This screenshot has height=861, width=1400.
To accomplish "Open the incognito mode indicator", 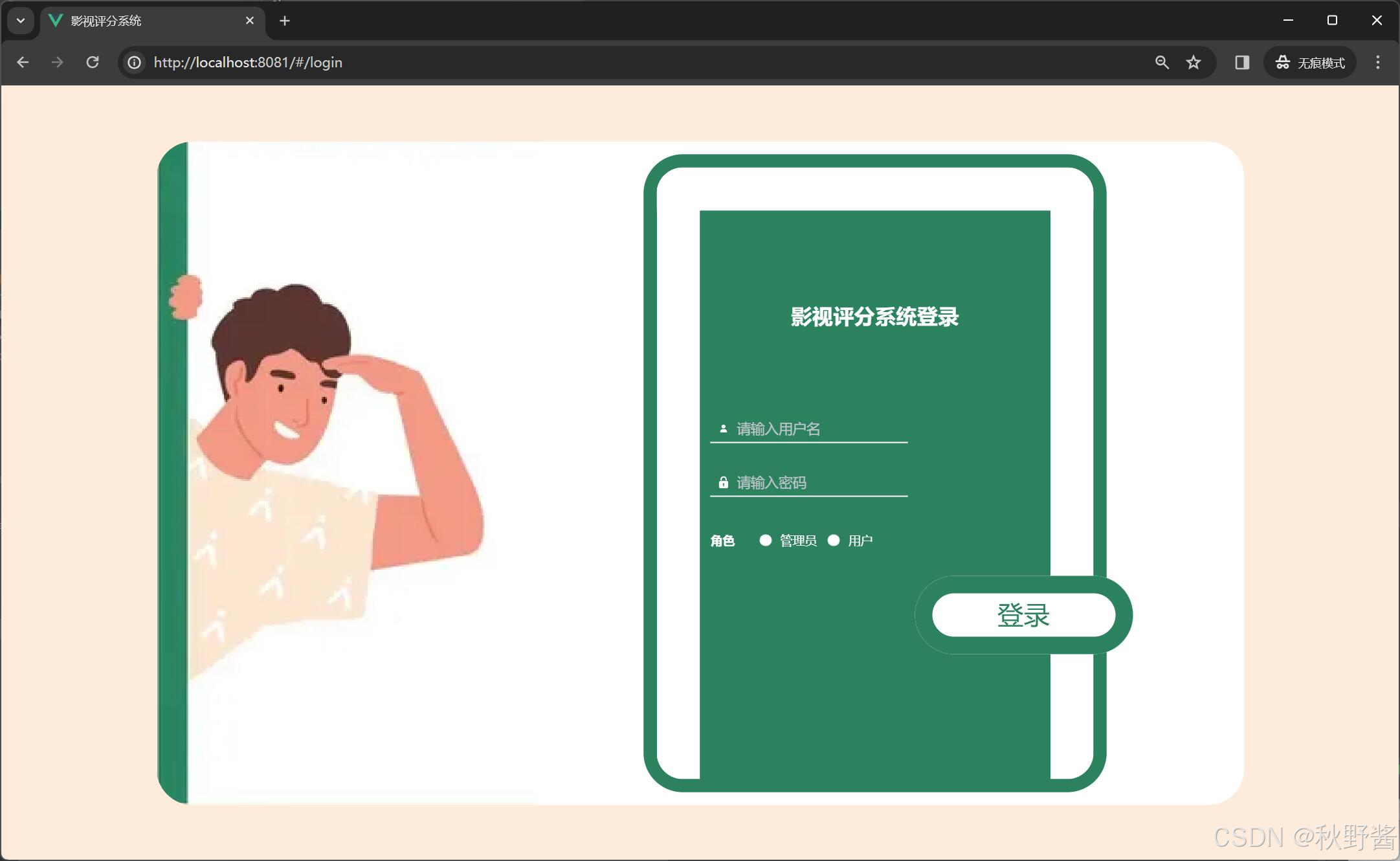I will pos(1310,62).
